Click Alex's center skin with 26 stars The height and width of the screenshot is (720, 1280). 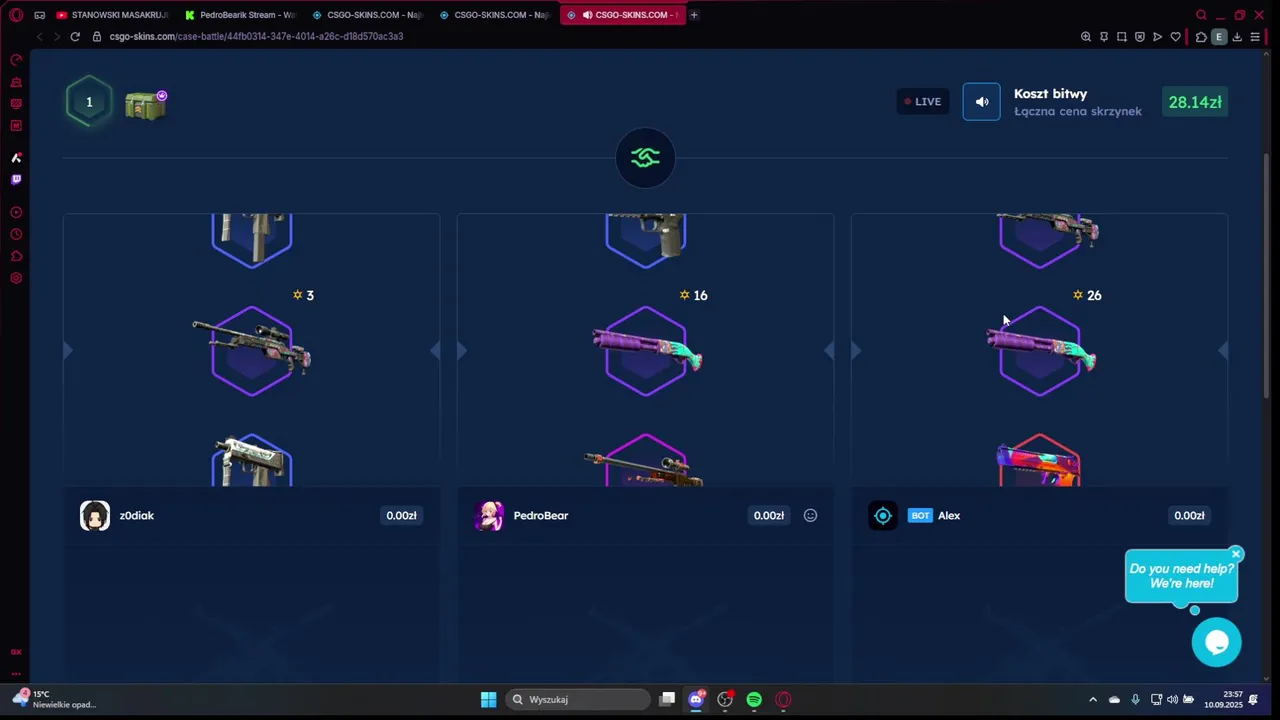click(1040, 351)
